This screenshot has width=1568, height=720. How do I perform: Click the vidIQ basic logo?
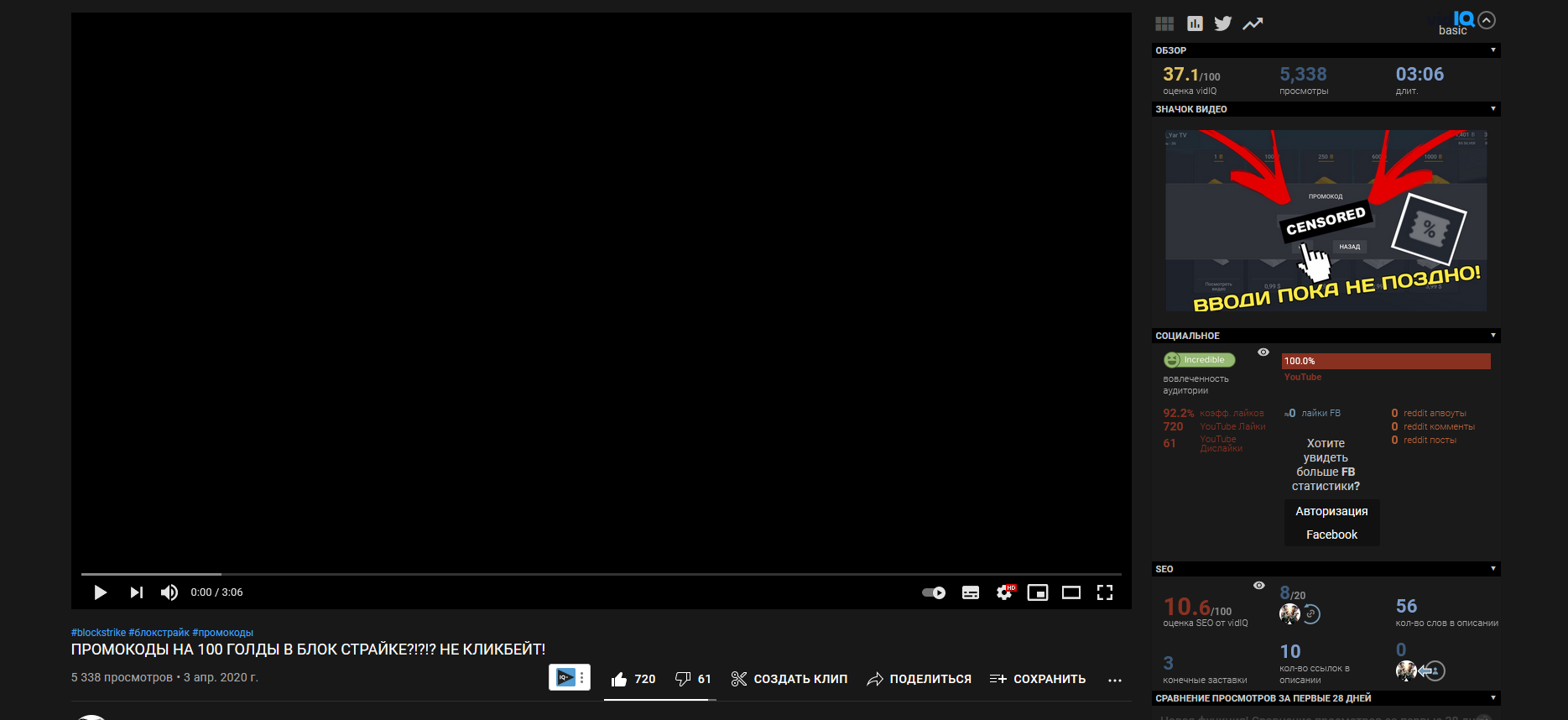pos(1456,23)
